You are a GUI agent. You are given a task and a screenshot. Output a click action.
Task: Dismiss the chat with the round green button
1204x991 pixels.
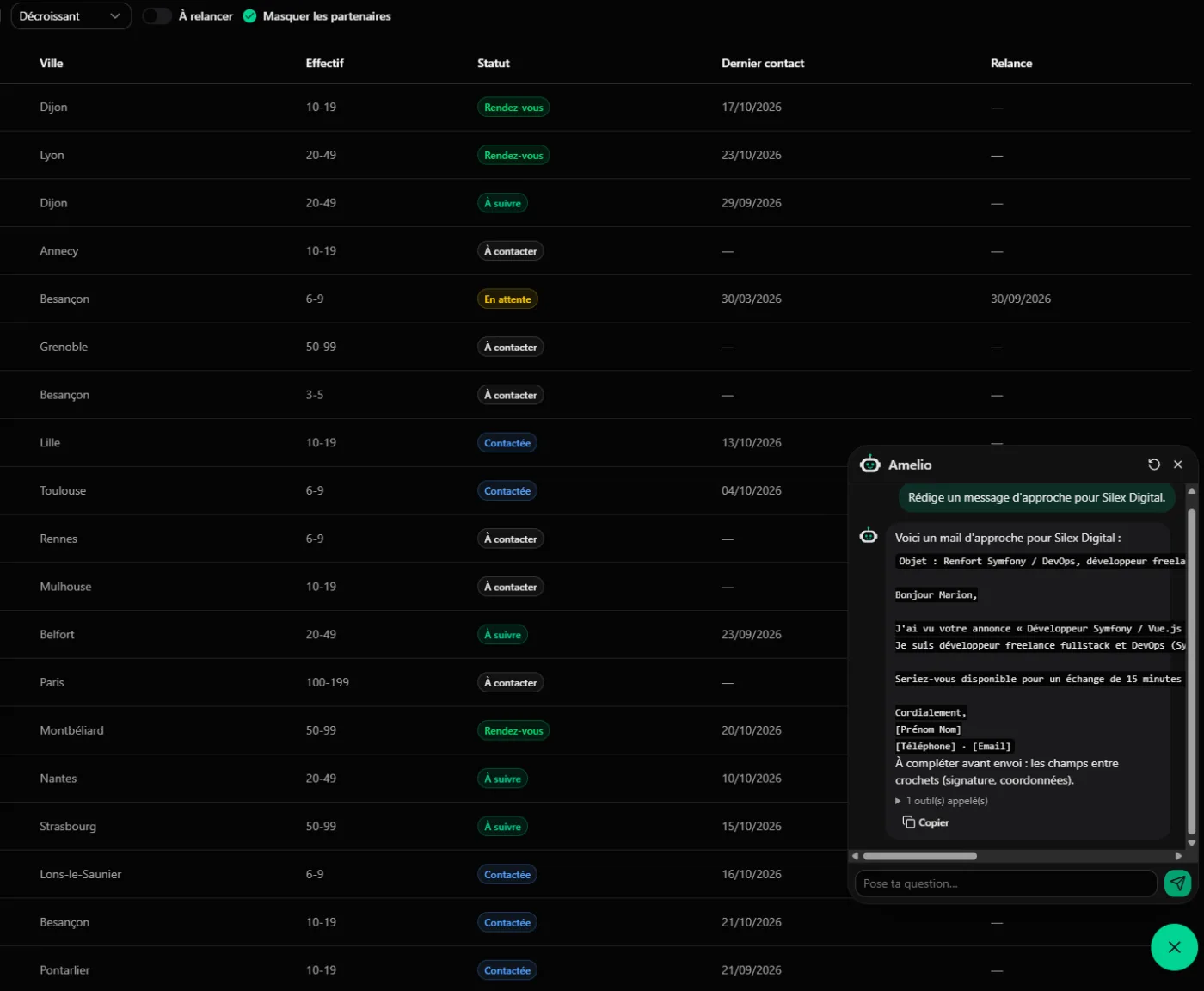(x=1174, y=947)
